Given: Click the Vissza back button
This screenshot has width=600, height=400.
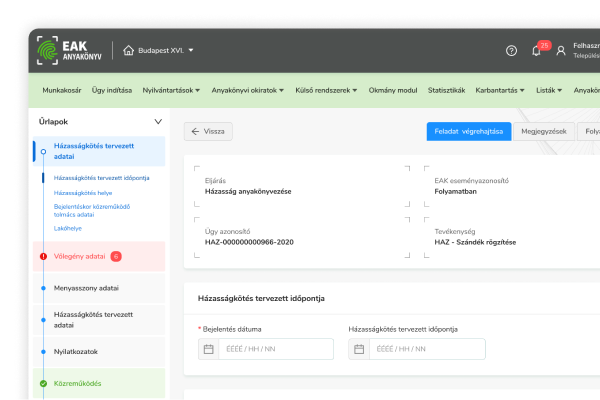Looking at the screenshot, I should pyautogui.click(x=208, y=131).
